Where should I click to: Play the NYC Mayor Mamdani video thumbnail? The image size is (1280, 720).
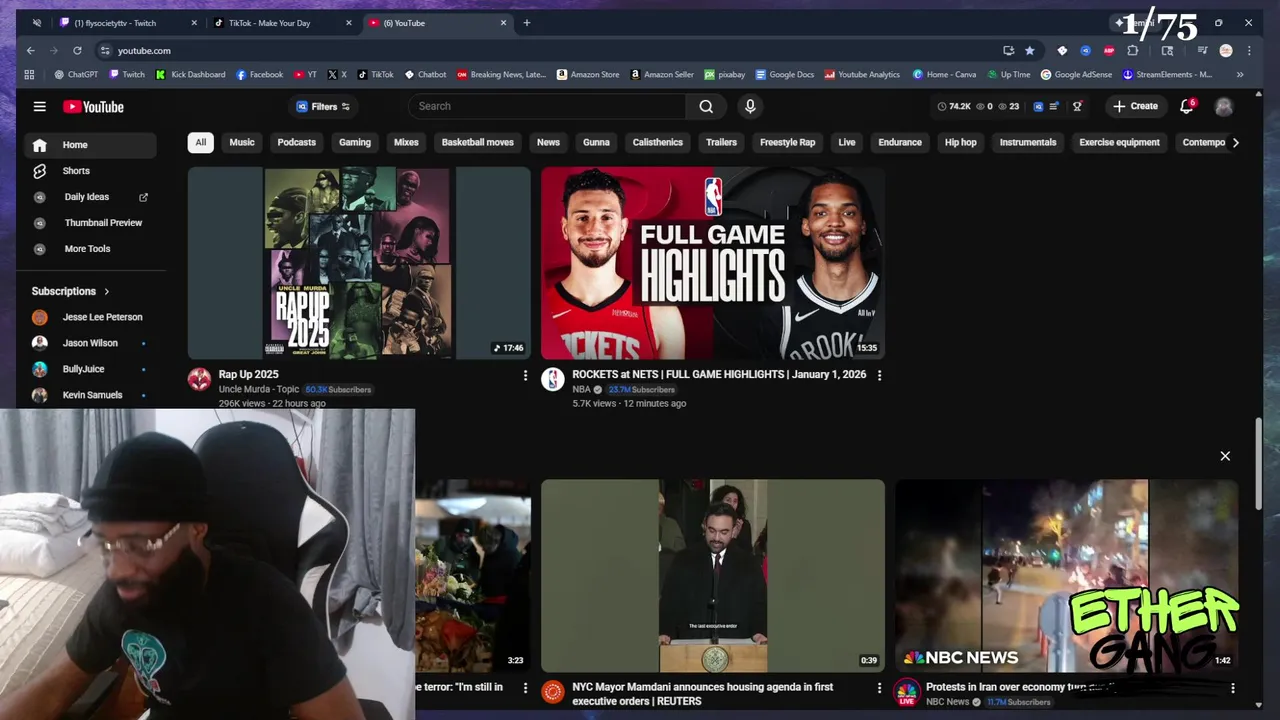click(713, 576)
